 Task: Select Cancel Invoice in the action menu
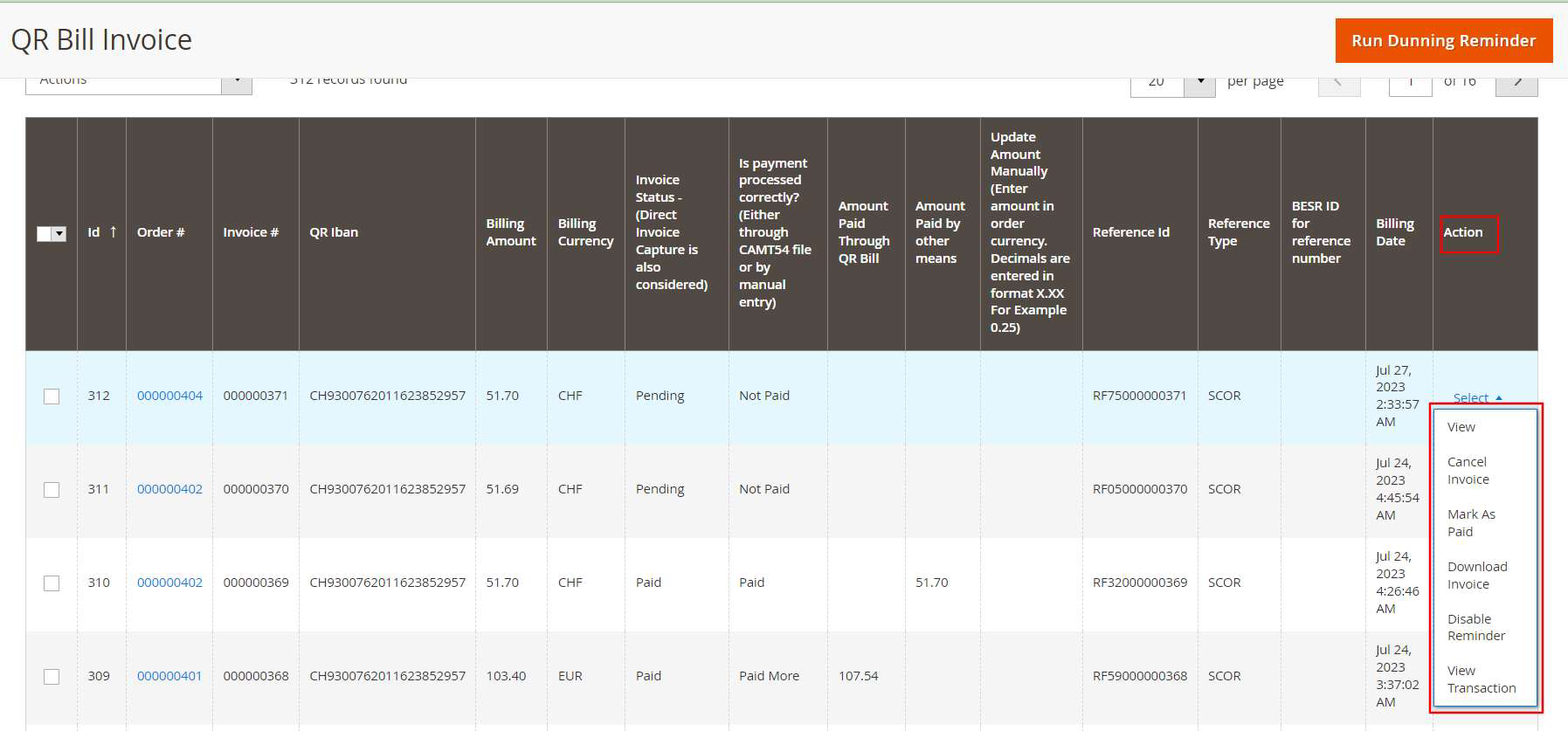[1468, 471]
